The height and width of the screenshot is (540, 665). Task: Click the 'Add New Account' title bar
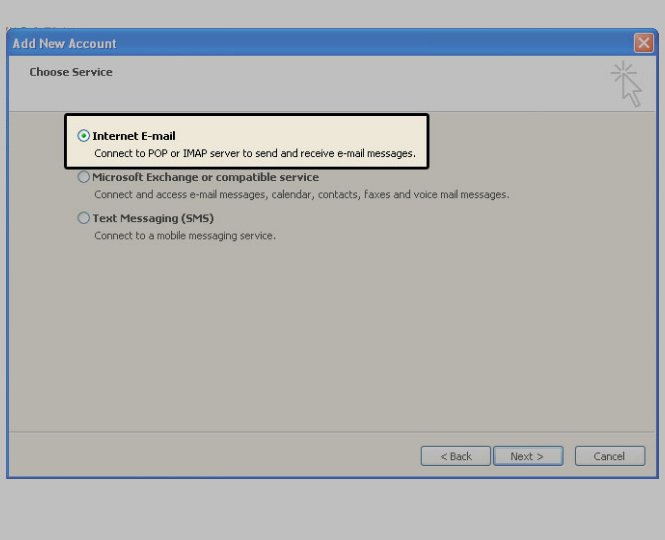click(x=300, y=43)
